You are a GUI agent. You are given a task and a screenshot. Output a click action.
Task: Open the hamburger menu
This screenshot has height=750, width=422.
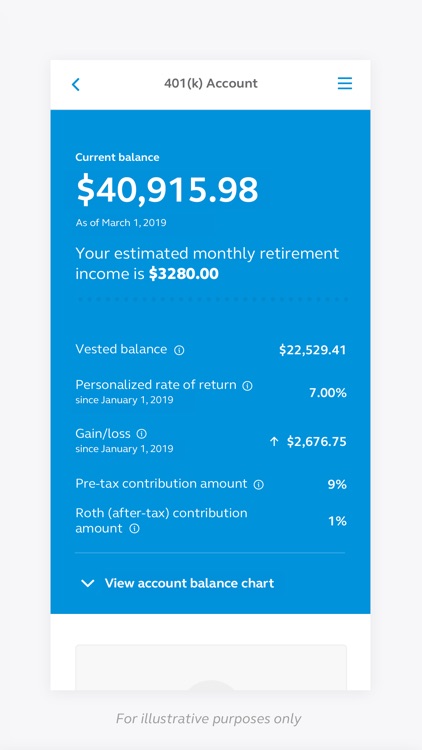pos(344,83)
